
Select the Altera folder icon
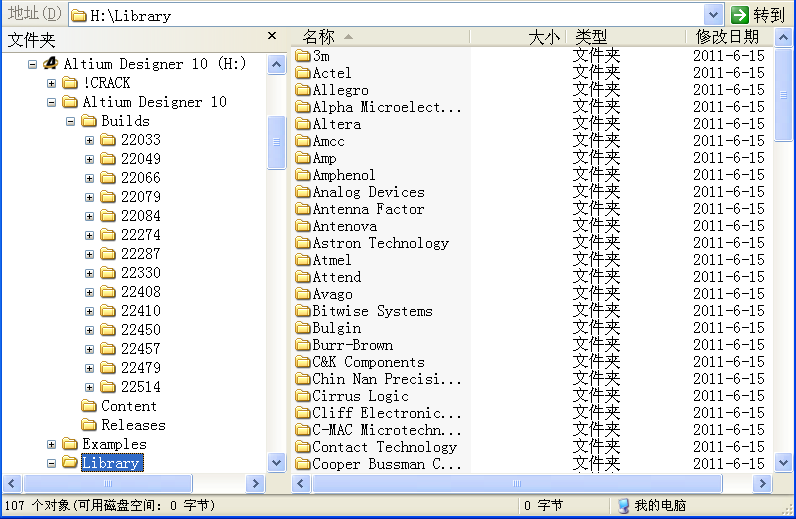coord(303,124)
